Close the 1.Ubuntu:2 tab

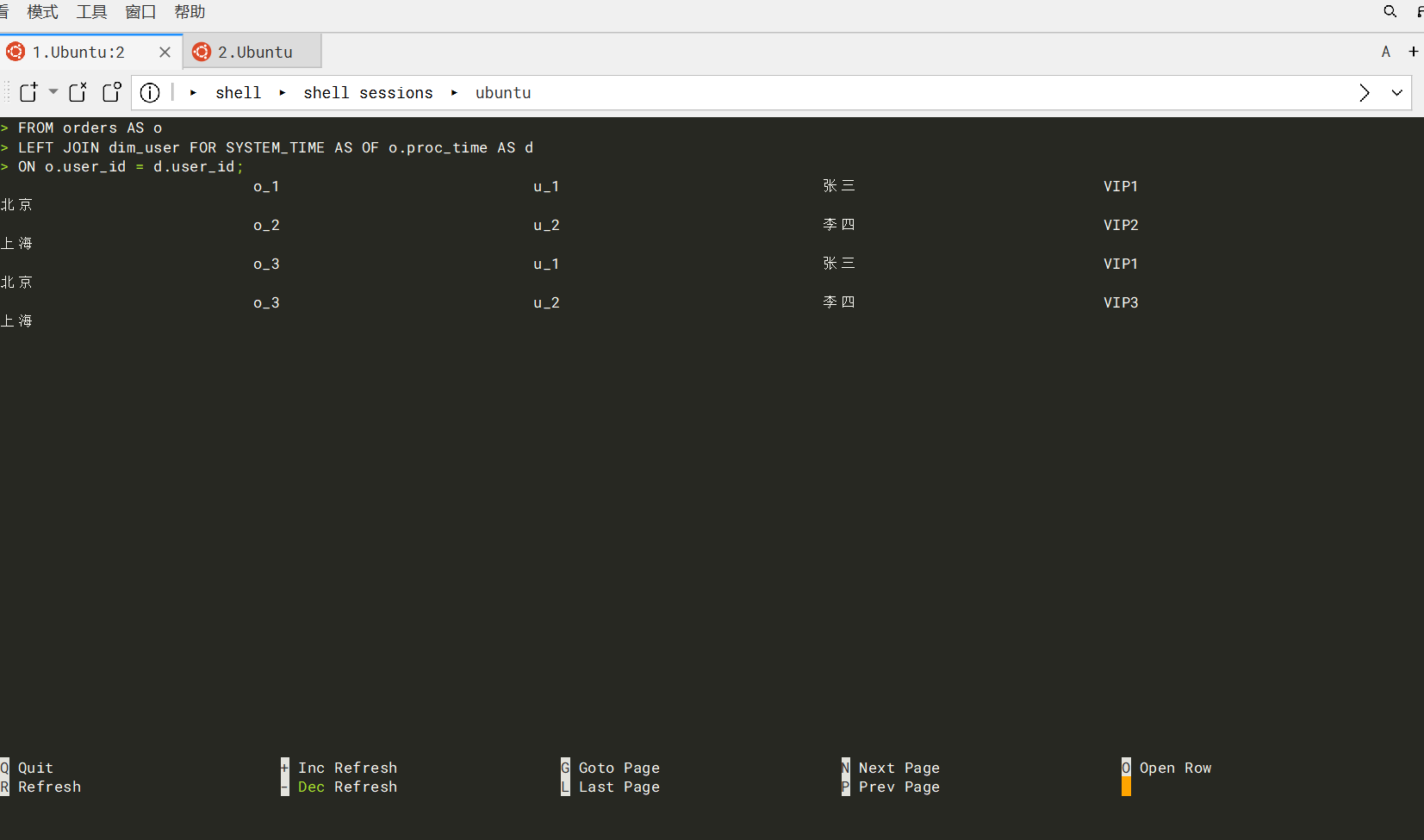(x=165, y=53)
